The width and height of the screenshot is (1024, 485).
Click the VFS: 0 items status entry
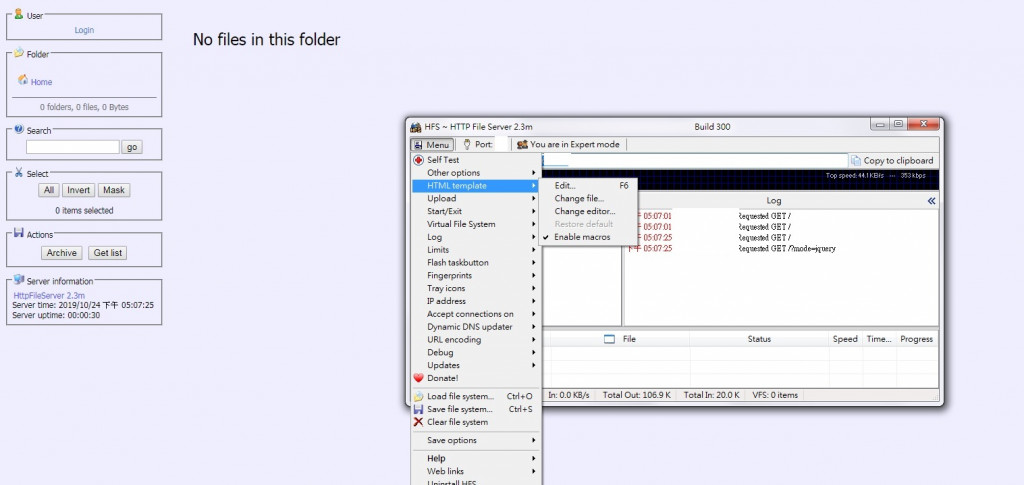coord(775,395)
